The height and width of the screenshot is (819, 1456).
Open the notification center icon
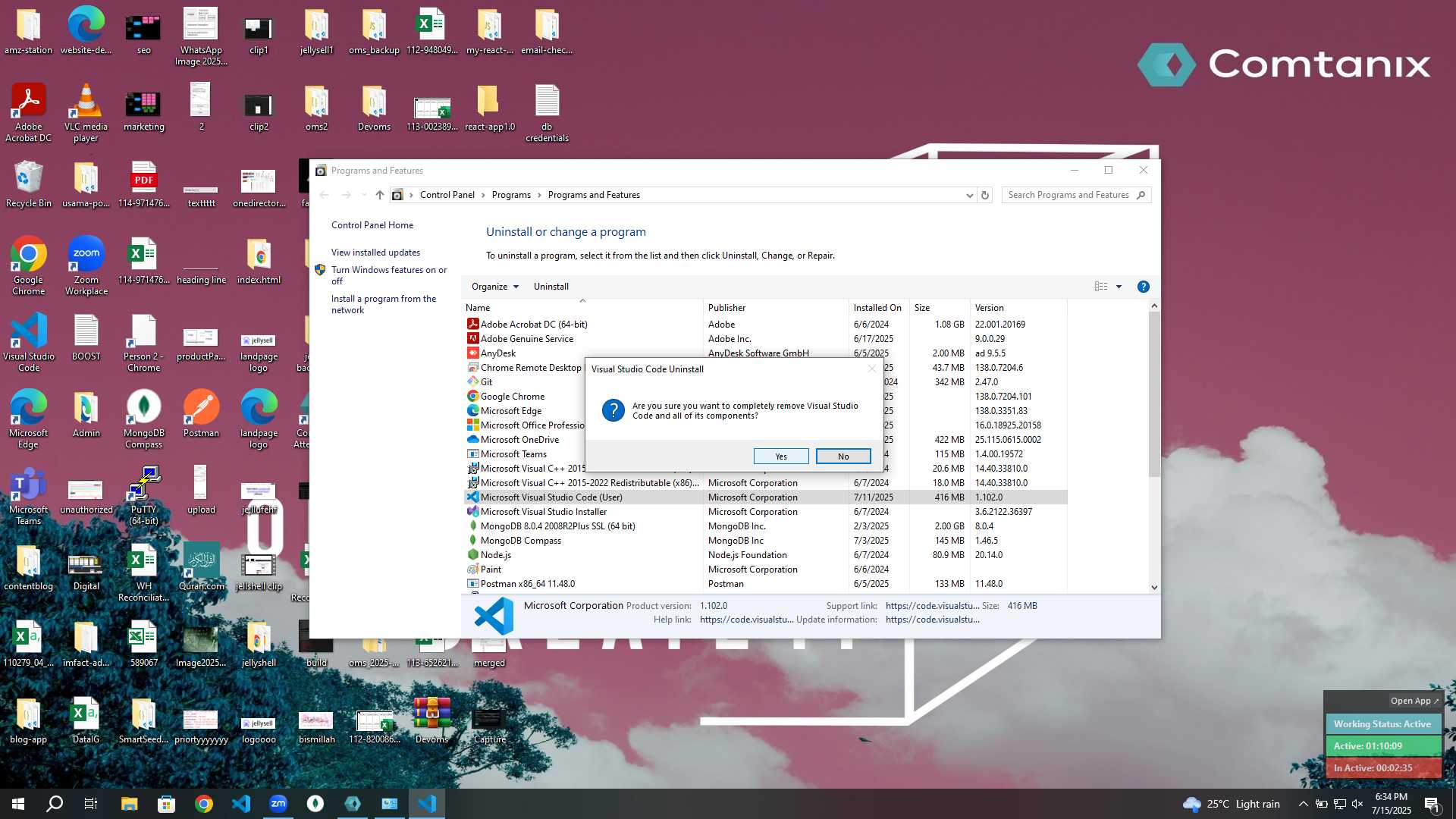pos(1432,805)
